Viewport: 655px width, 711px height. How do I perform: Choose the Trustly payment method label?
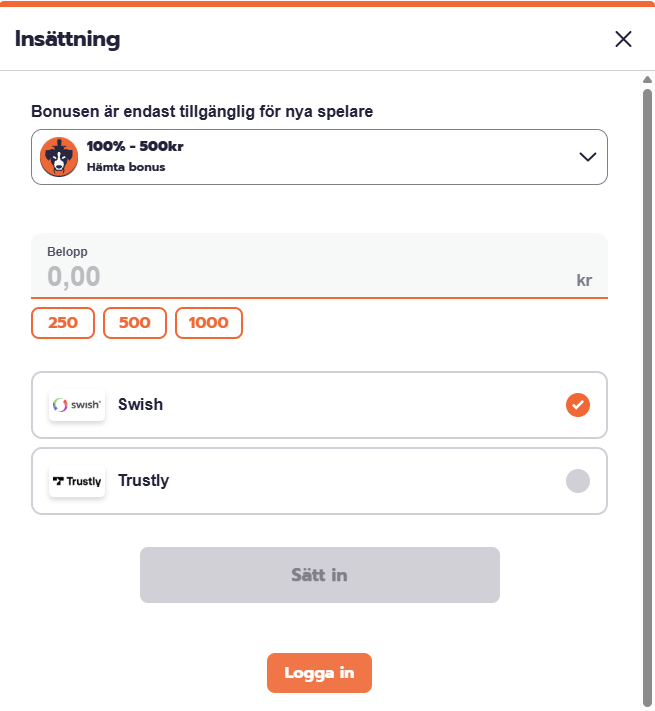tap(143, 481)
